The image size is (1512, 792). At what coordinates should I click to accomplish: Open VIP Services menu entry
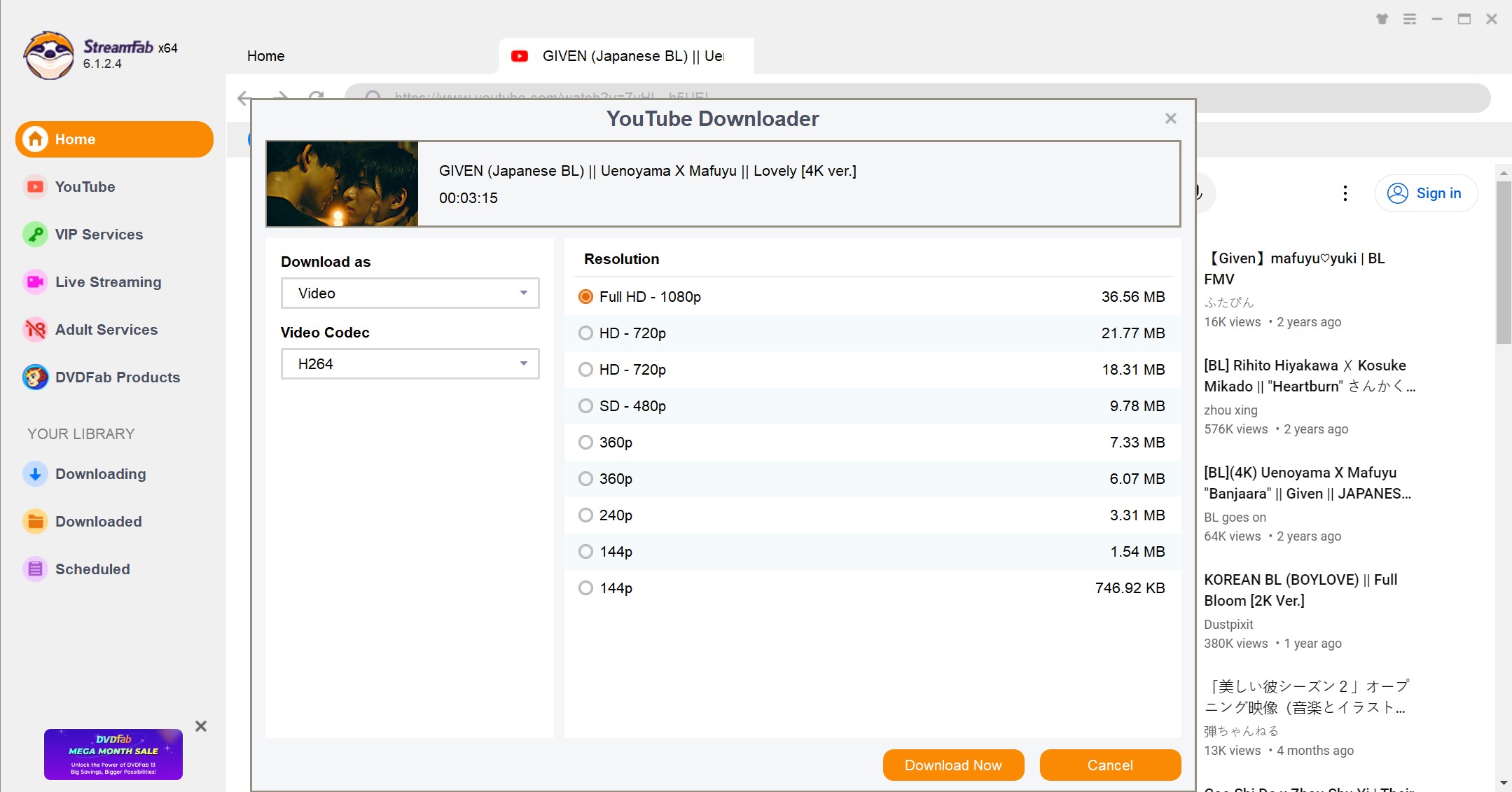[x=99, y=235]
